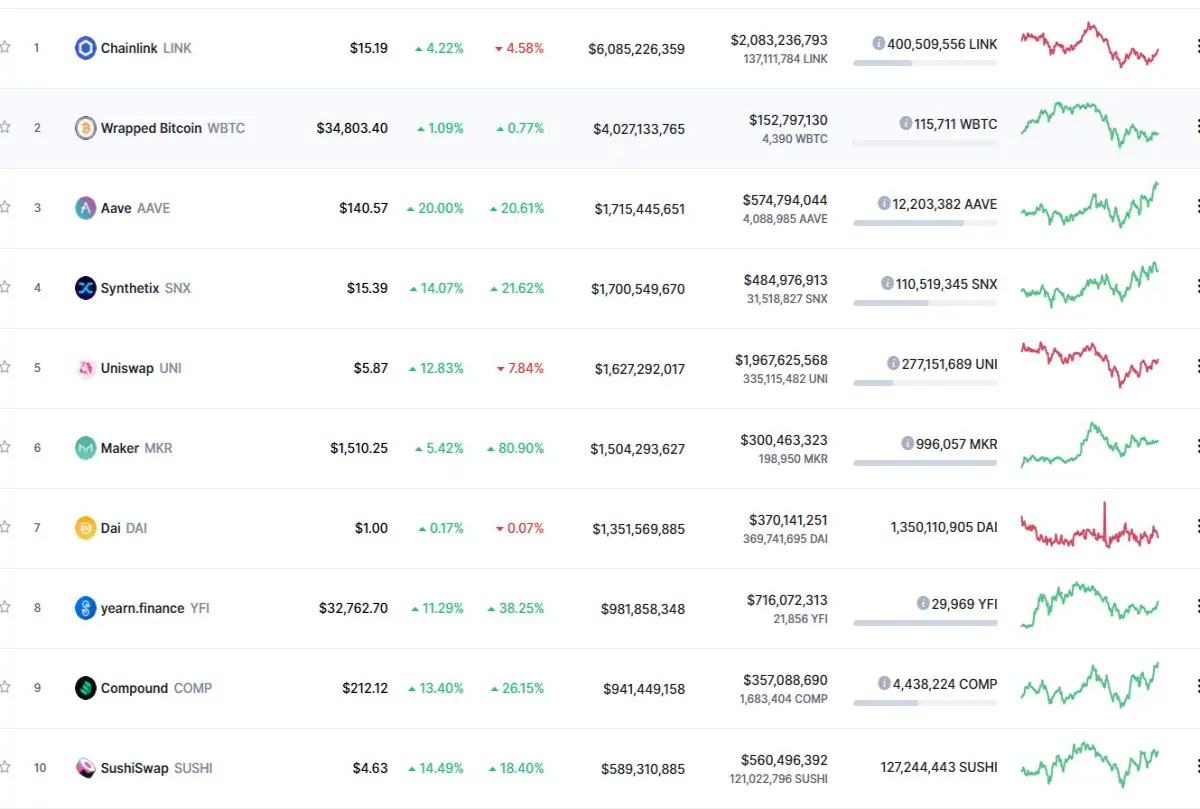Image resolution: width=1200 pixels, height=809 pixels.
Task: Star the Maker row
Action: (5, 447)
